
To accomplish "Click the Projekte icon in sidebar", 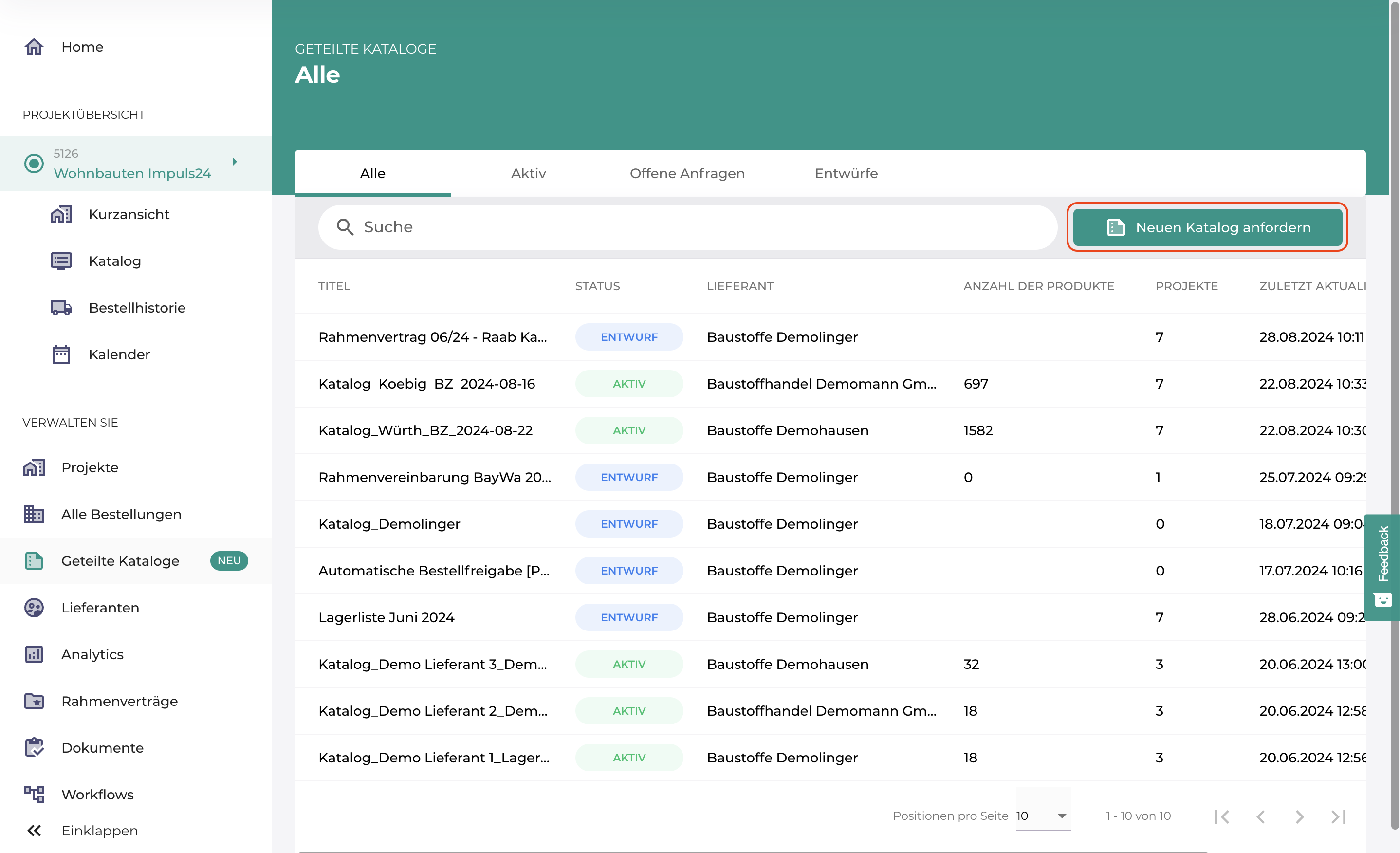I will 34,467.
